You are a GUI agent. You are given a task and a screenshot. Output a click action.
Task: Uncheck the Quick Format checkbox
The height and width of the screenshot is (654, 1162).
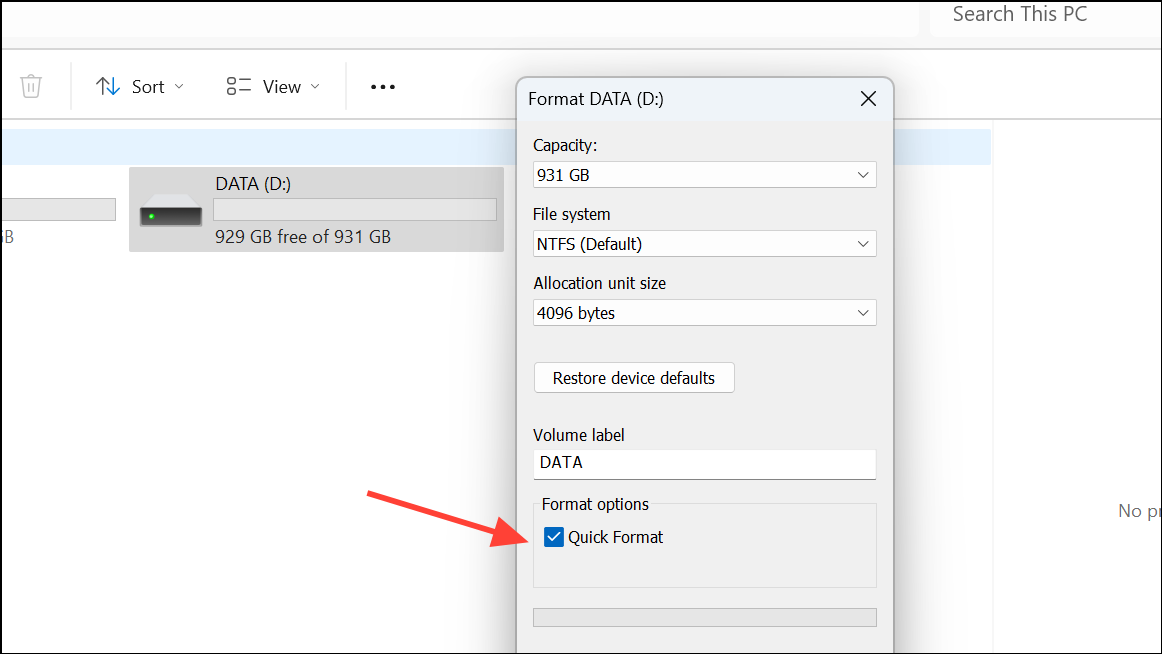tap(554, 537)
